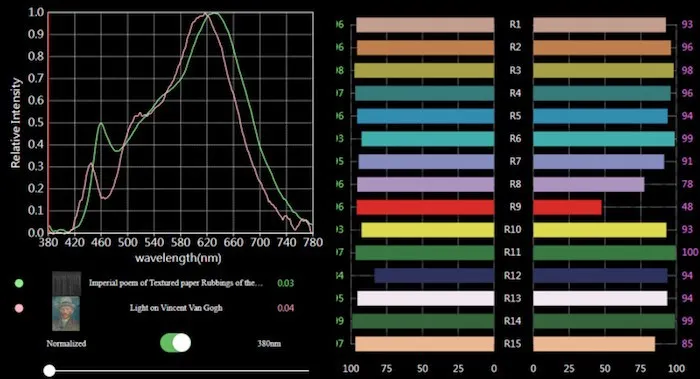Toggle the Normalized switch off
The width and height of the screenshot is (700, 379).
point(175,343)
